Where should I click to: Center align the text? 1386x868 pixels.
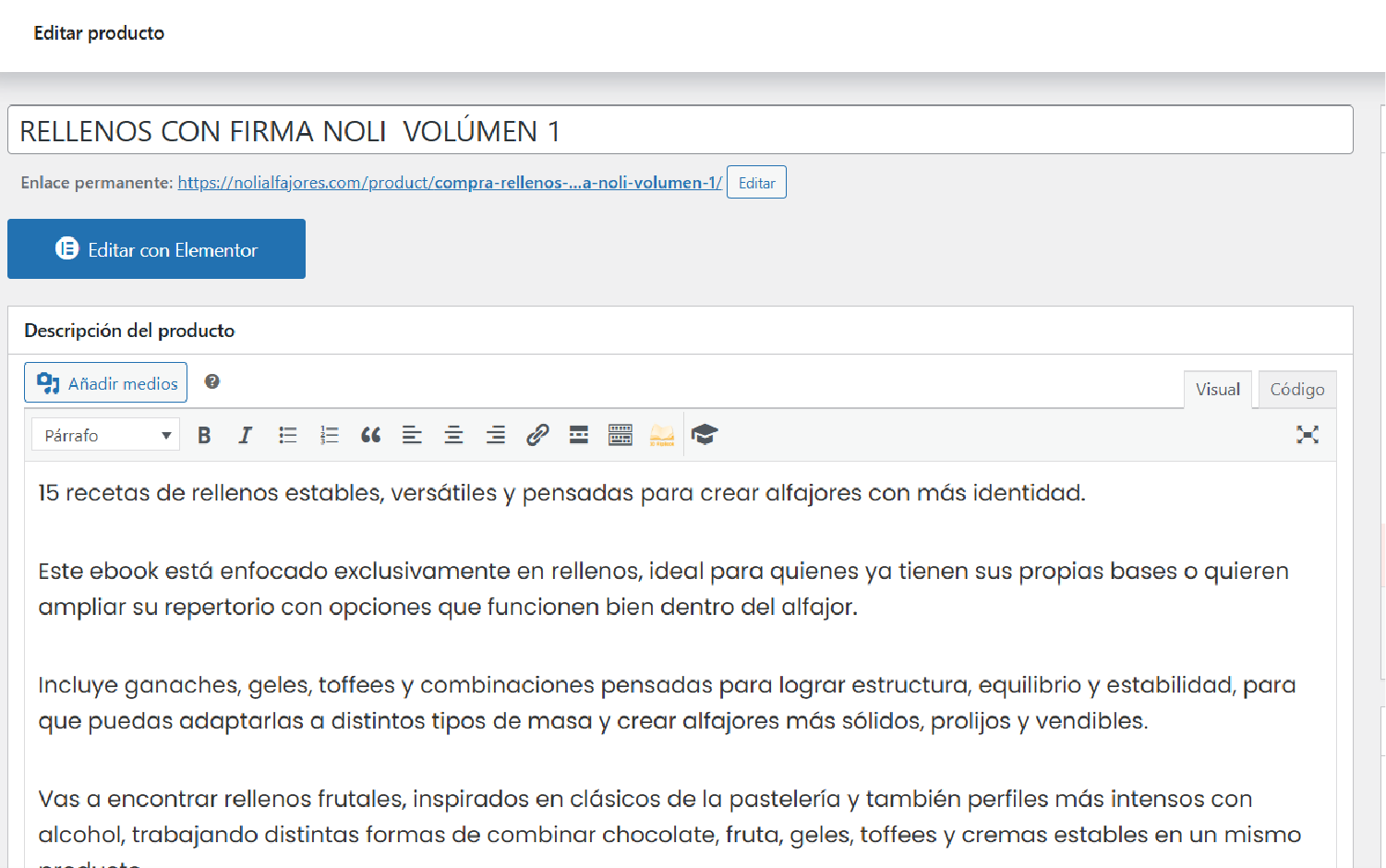coord(453,435)
